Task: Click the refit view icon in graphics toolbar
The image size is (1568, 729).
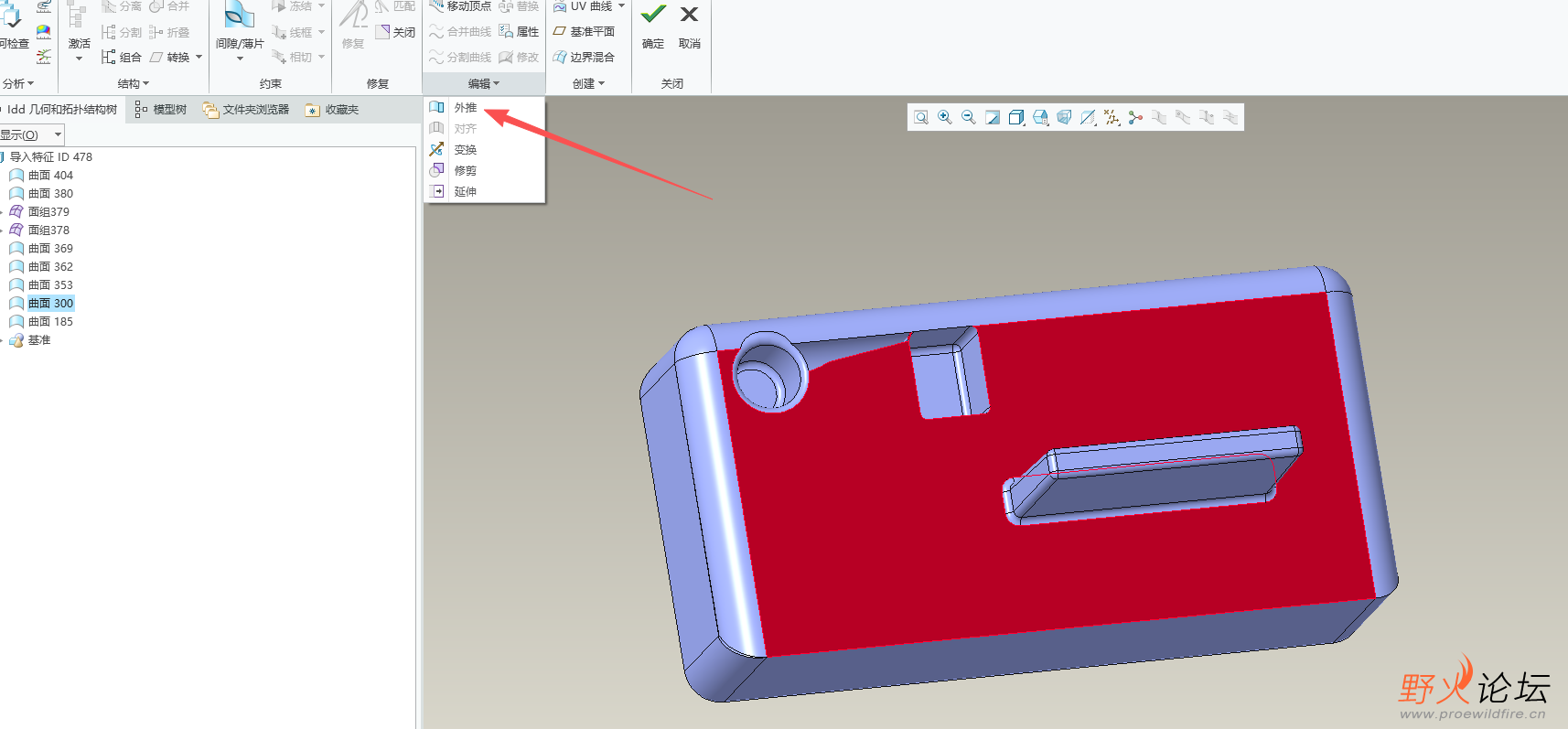Action: point(921,117)
